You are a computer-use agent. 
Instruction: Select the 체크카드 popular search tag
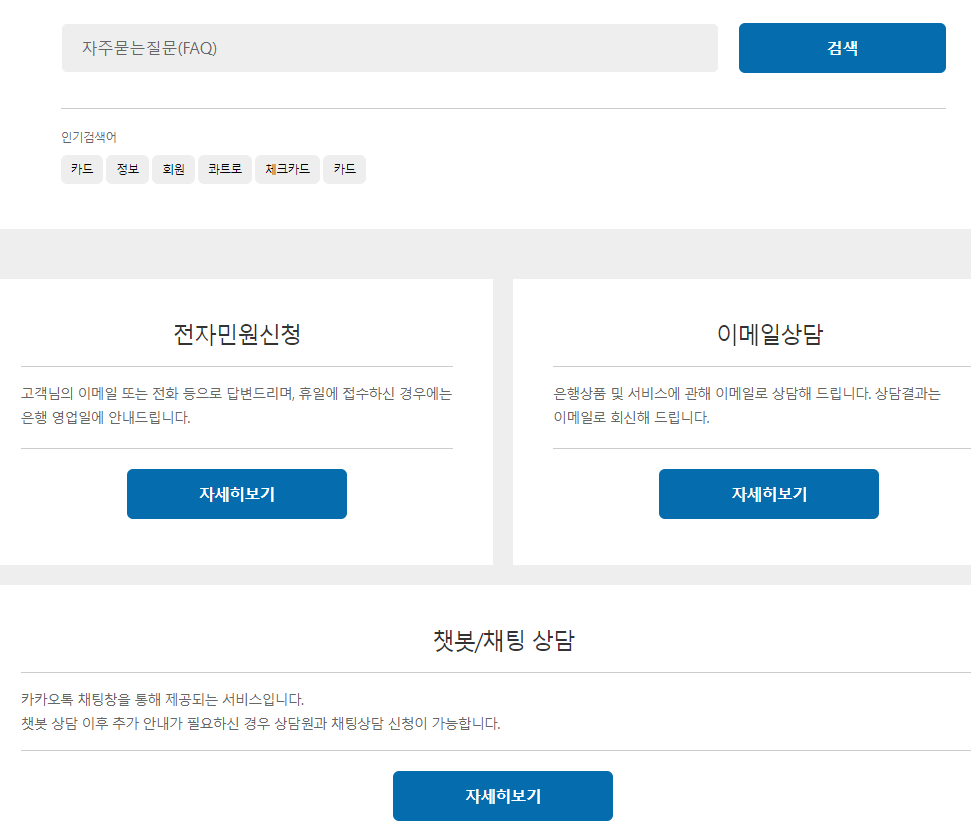(286, 169)
